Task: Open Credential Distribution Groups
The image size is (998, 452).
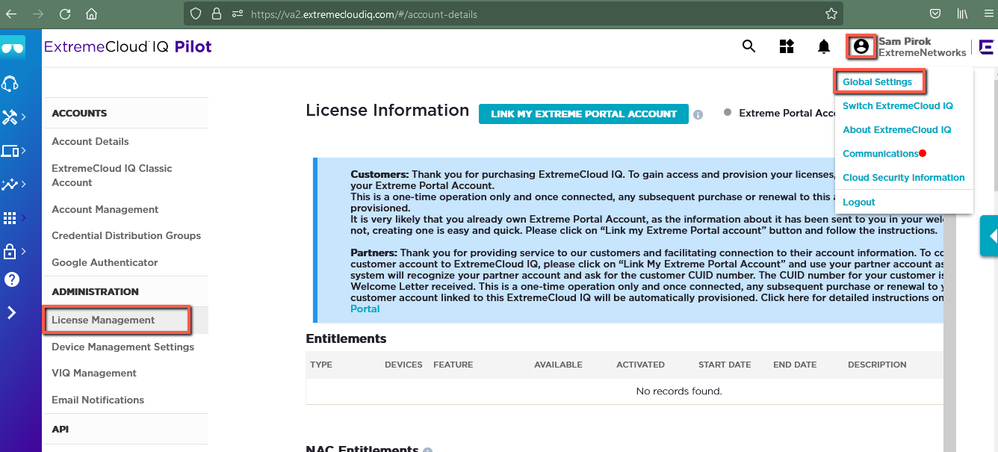Action: 126,236
